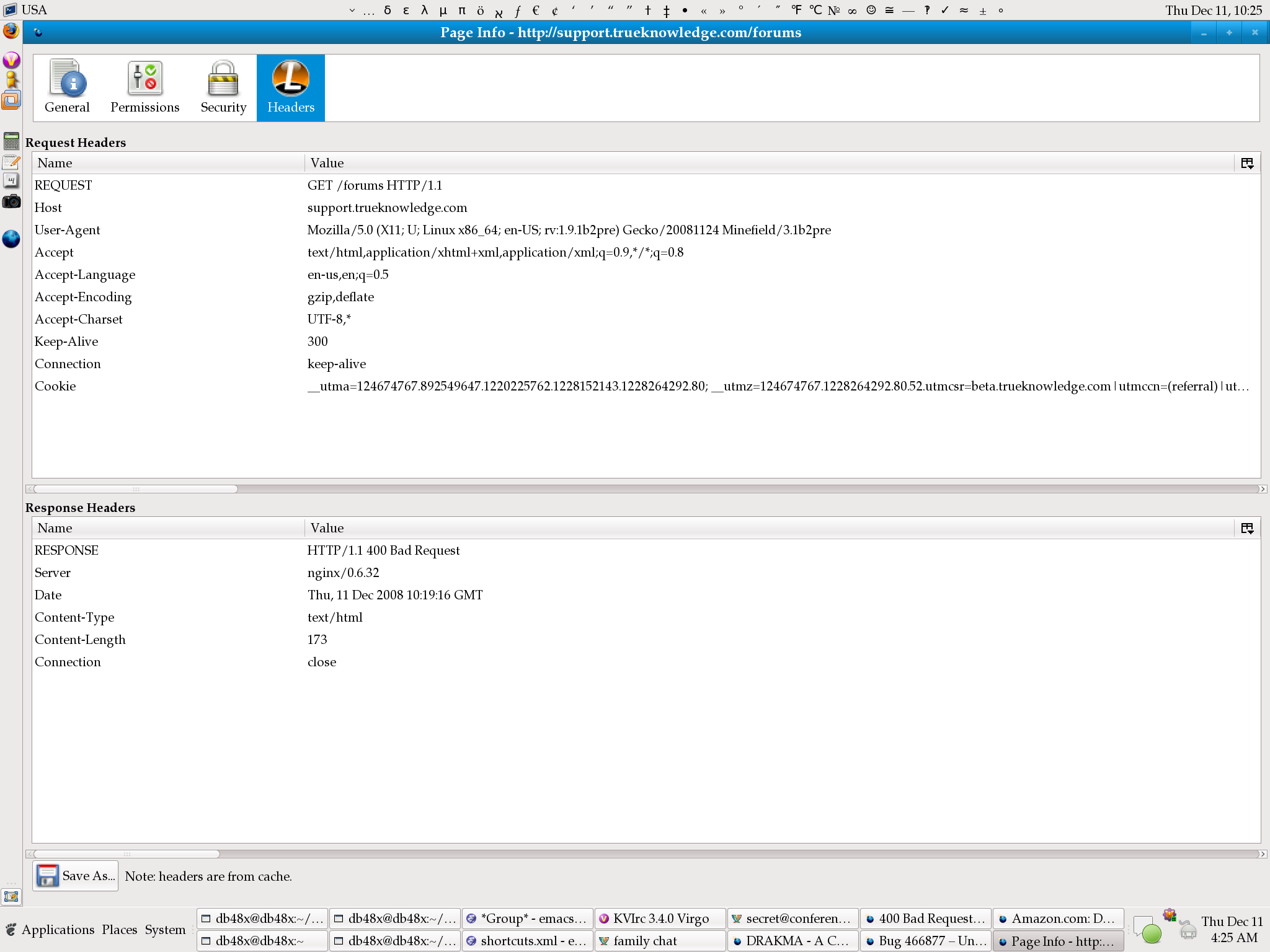1270x952 pixels.
Task: Insert the delta δ character from palette
Action: click(x=388, y=10)
